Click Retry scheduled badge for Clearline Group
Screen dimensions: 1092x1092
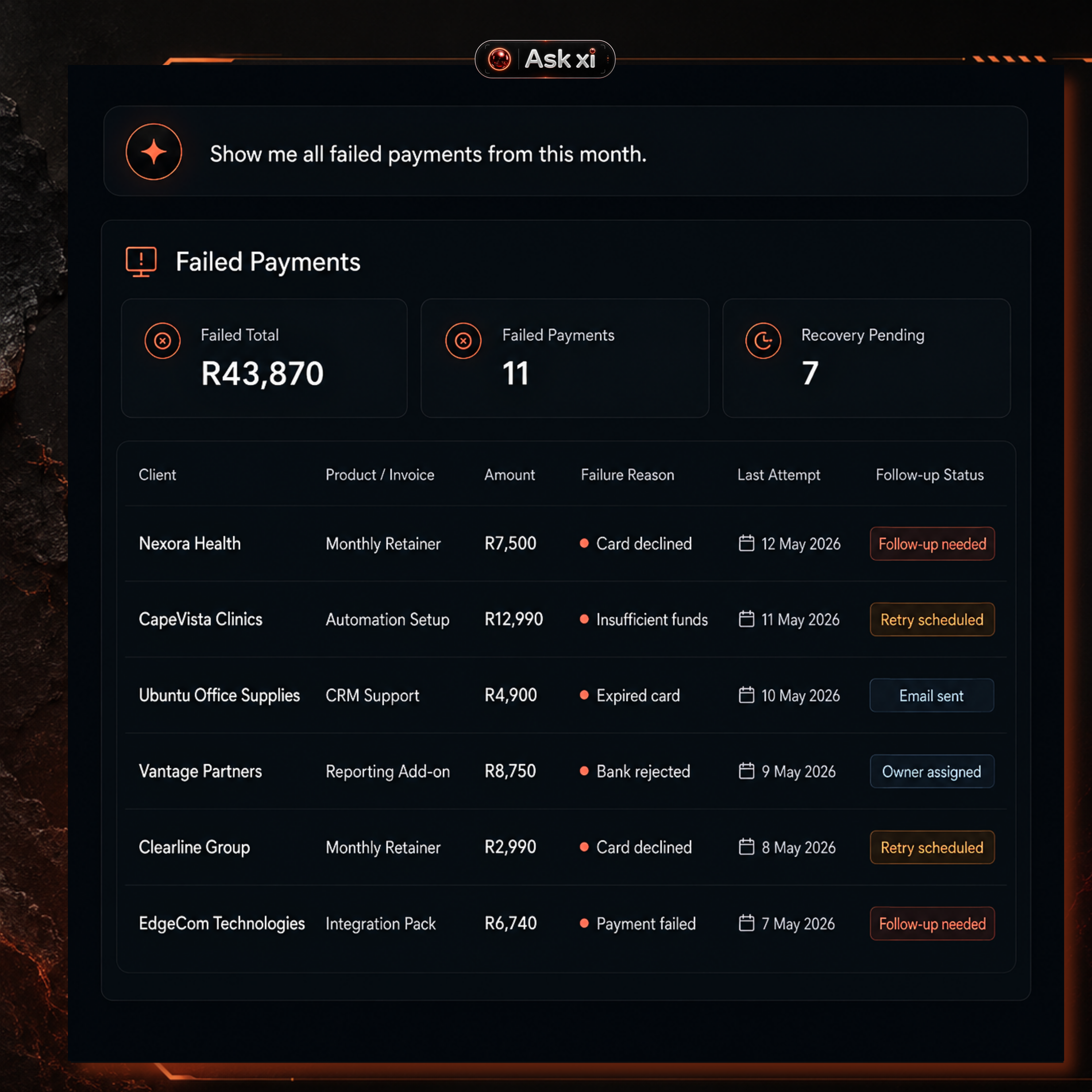click(x=932, y=847)
